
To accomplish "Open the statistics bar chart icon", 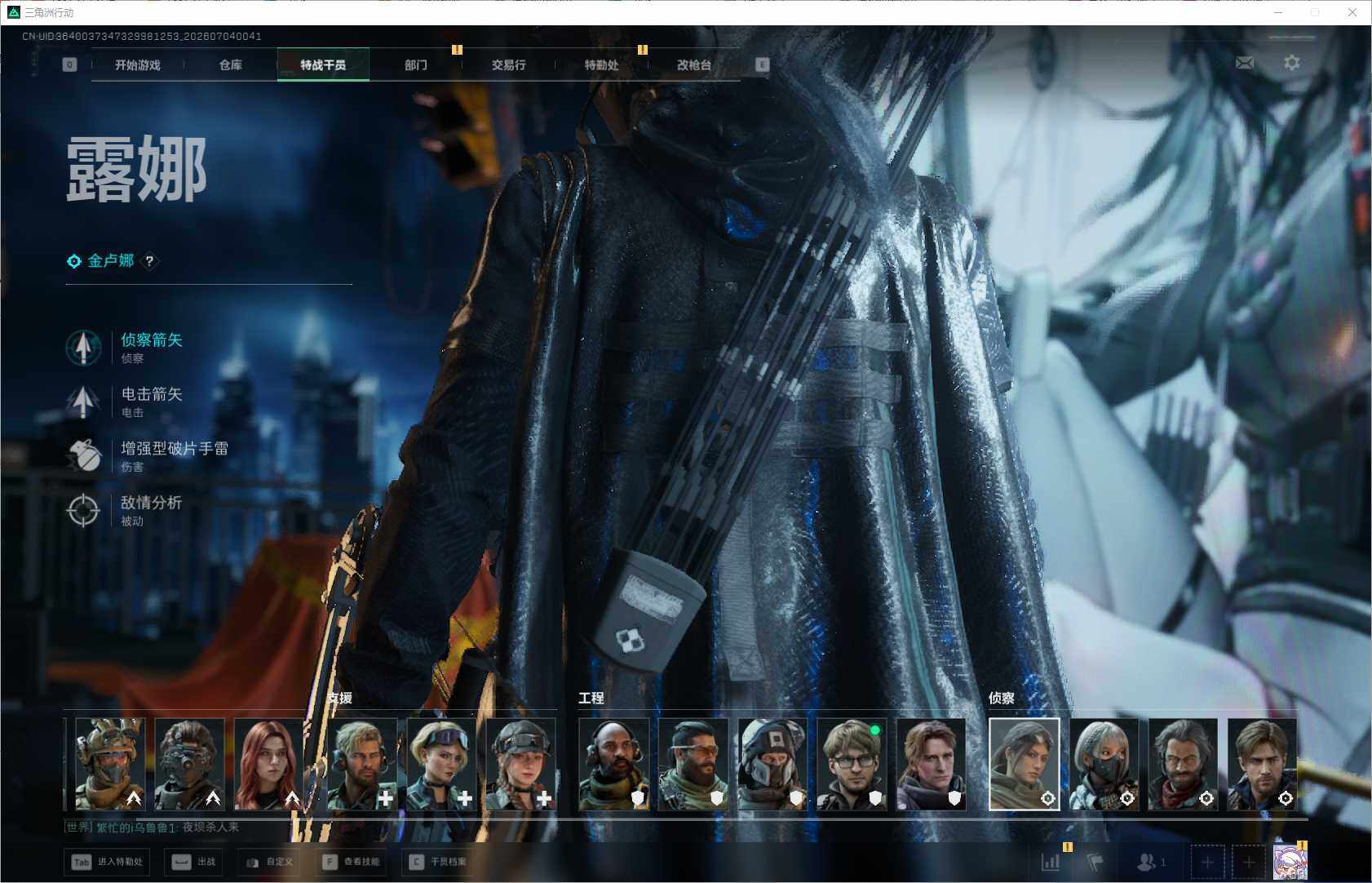I will point(1051,862).
